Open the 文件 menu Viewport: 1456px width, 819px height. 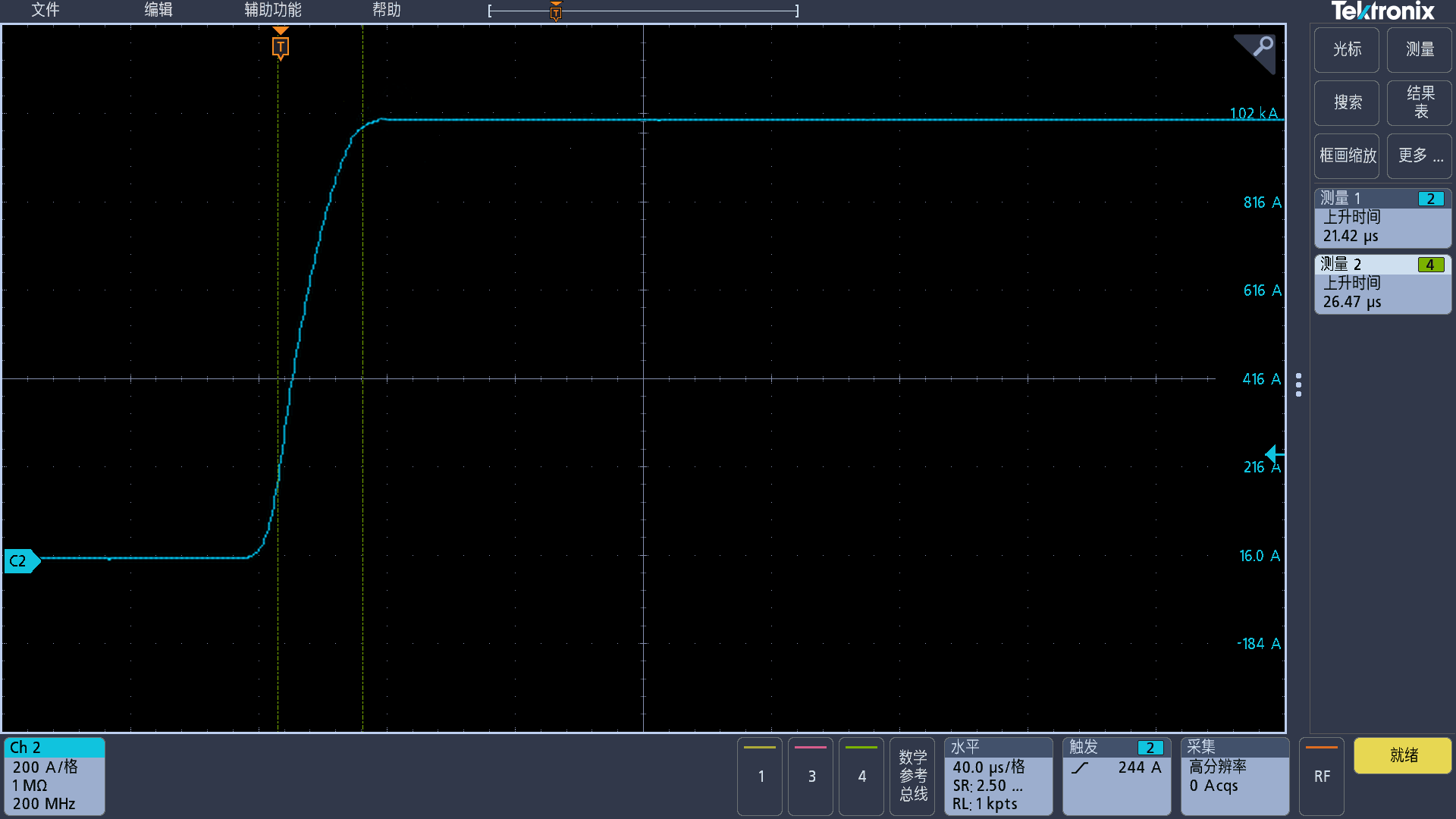coord(45,10)
